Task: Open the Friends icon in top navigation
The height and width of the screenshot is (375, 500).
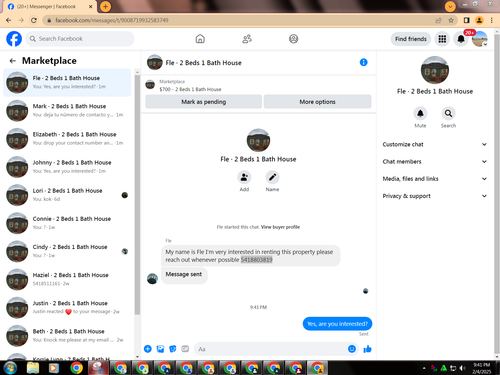Action: [247, 39]
